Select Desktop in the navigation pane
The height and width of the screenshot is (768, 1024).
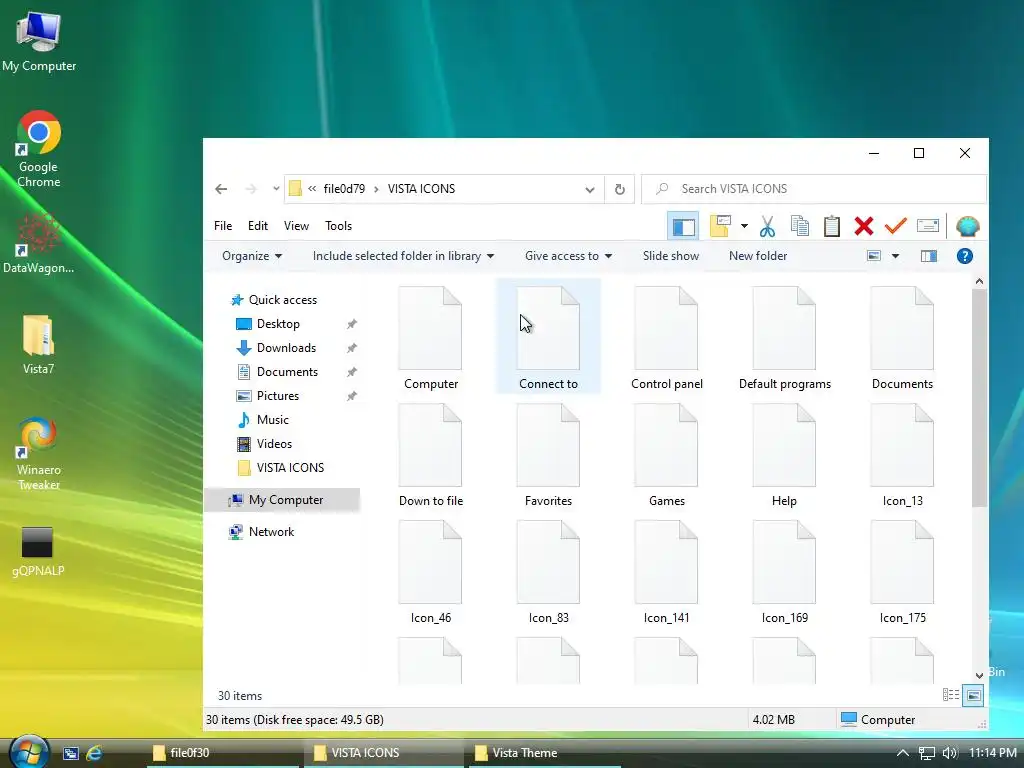coord(278,324)
